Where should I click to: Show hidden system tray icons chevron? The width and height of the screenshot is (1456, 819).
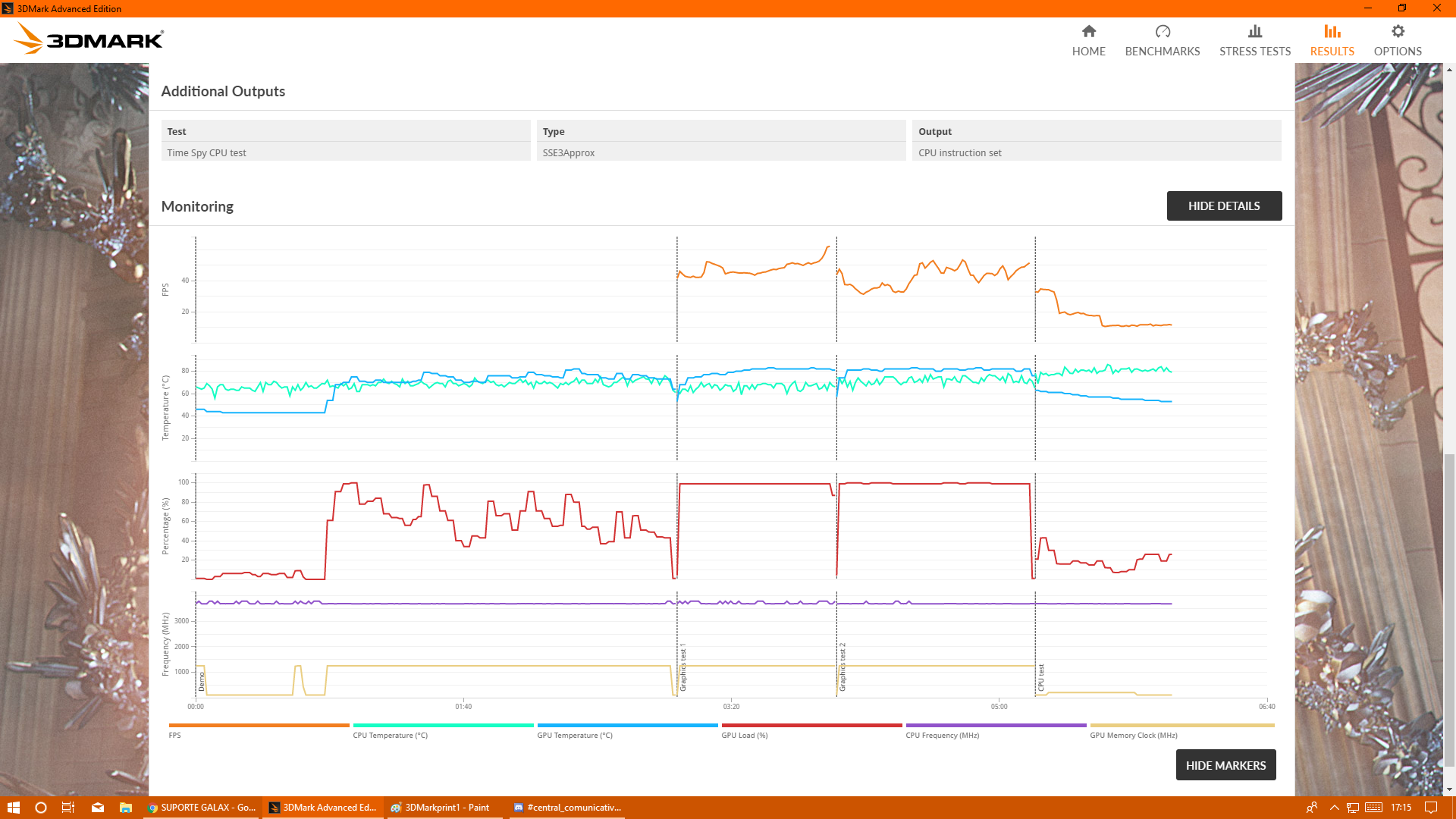pyautogui.click(x=1334, y=808)
